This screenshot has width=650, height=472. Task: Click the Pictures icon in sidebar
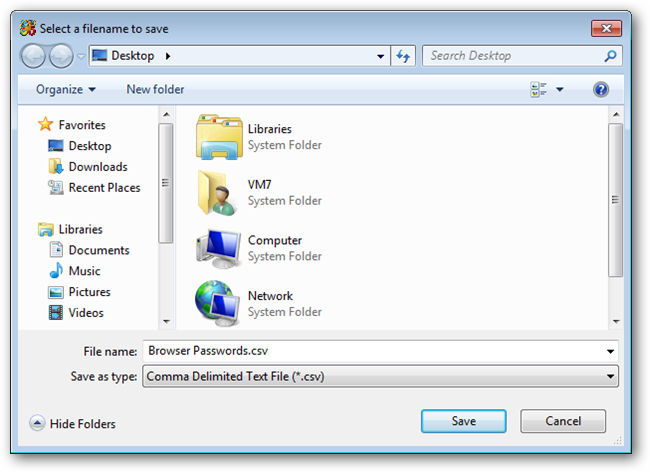(56, 292)
